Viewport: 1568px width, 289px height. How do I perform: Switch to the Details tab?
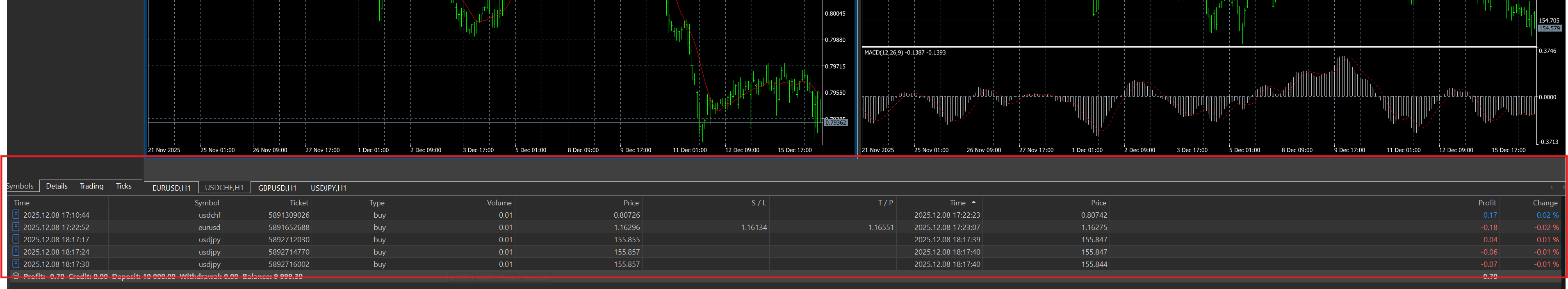tap(57, 186)
